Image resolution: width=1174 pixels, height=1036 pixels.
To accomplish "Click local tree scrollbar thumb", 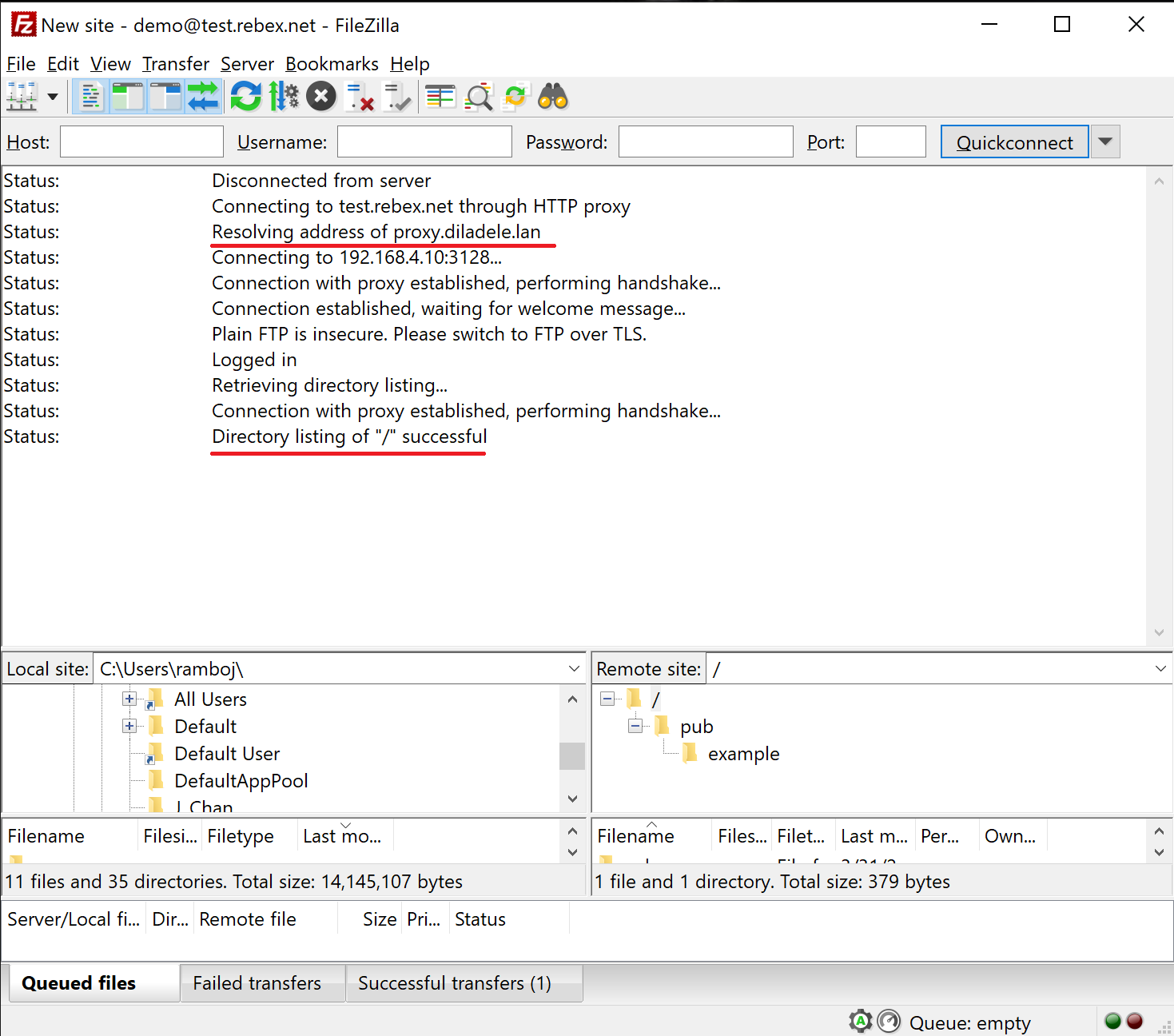I will click(x=572, y=755).
